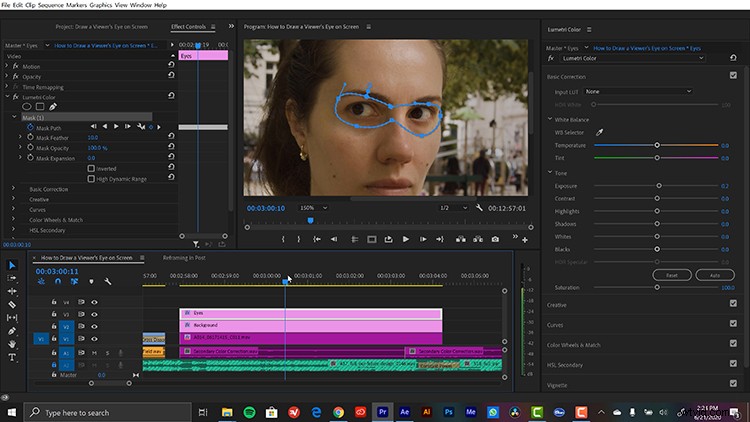Add marker in timeline
Image resolution: width=750 pixels, height=422 pixels.
91,281
